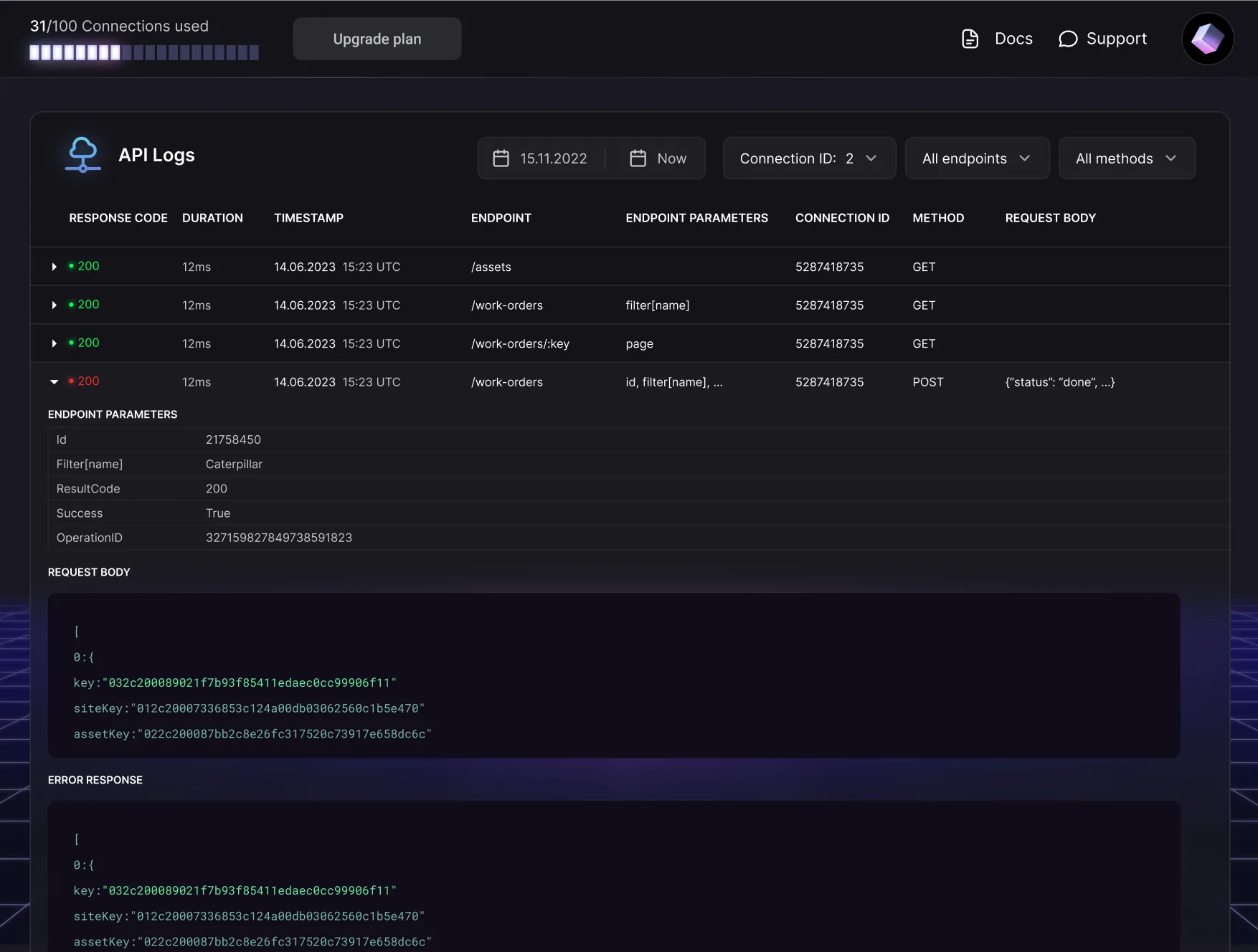Click the siteKey line in ERROR RESPONSE code
The height and width of the screenshot is (952, 1258).
[249, 916]
